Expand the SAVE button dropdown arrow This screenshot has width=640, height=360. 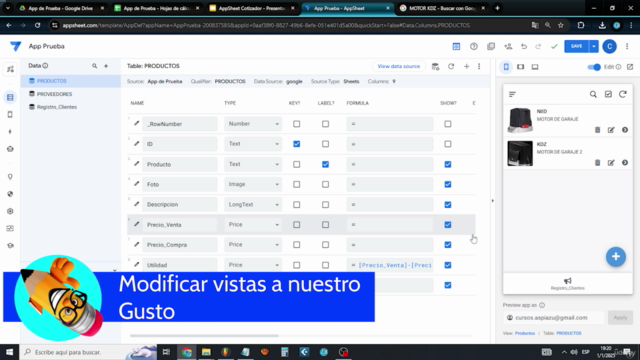coord(594,47)
